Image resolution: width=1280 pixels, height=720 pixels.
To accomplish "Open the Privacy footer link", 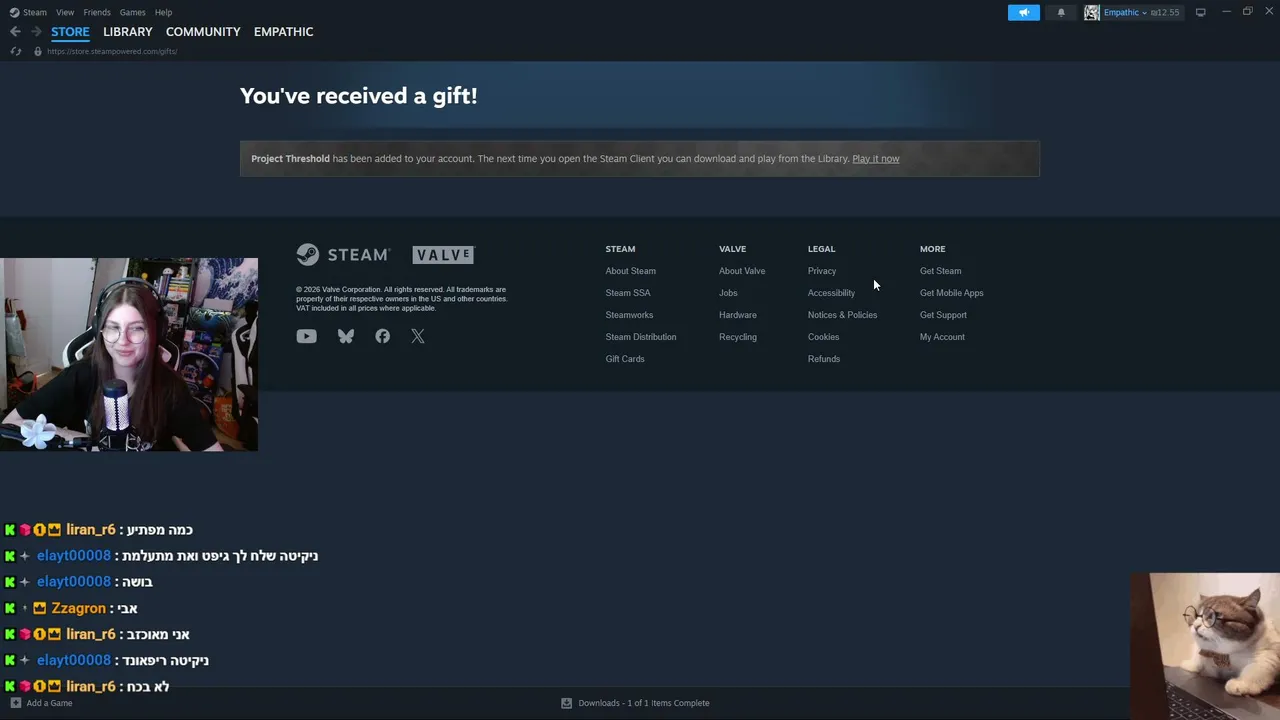I will click(x=822, y=271).
